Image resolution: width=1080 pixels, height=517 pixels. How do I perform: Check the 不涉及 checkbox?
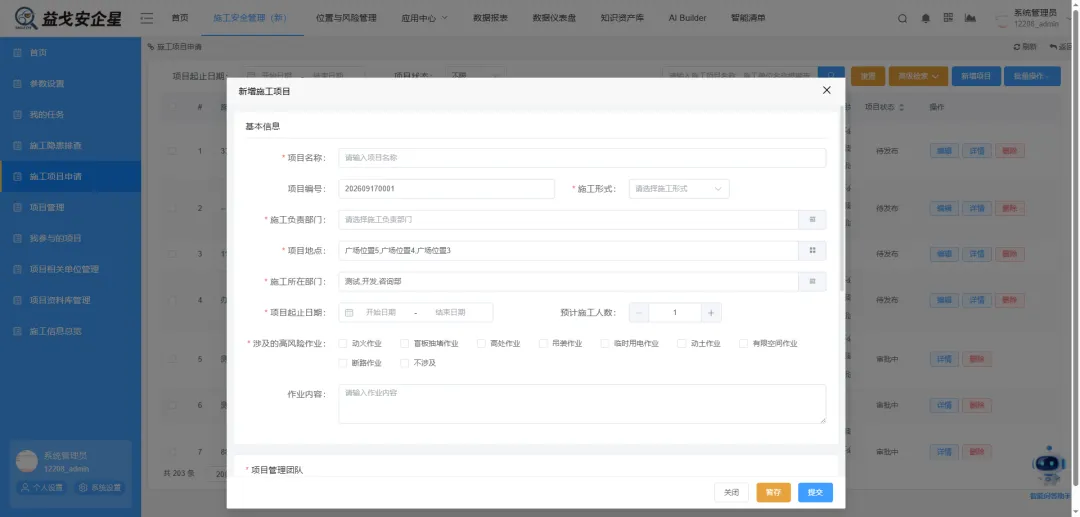(404, 363)
